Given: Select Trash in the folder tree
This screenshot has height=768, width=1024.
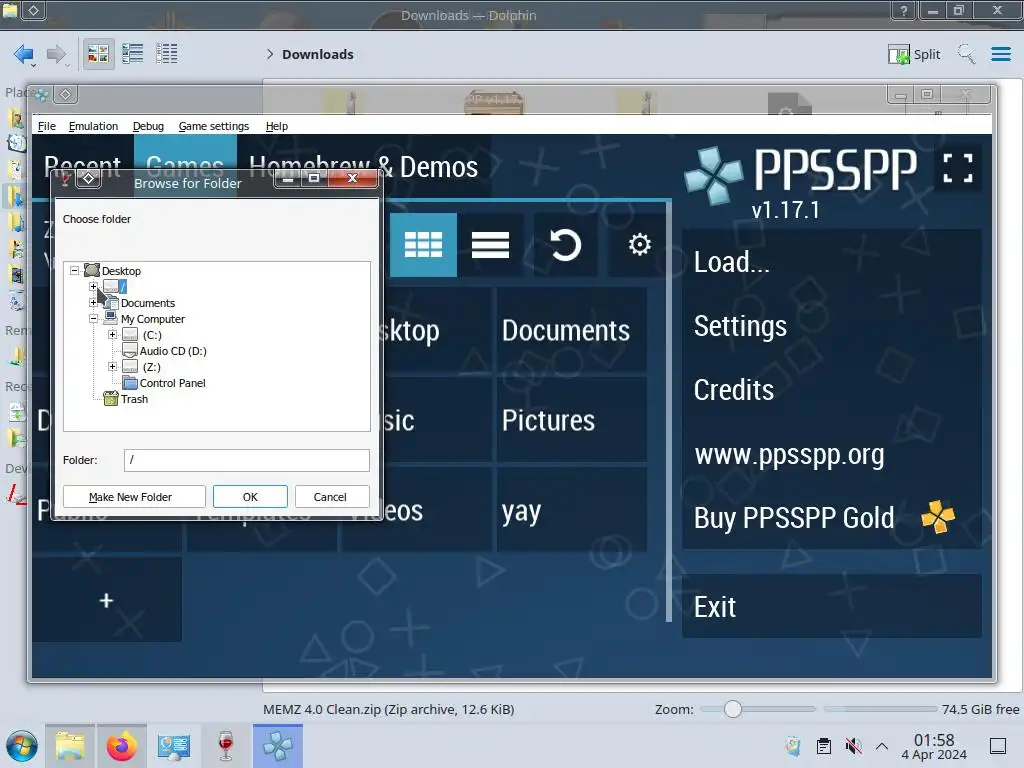Looking at the screenshot, I should 134,399.
